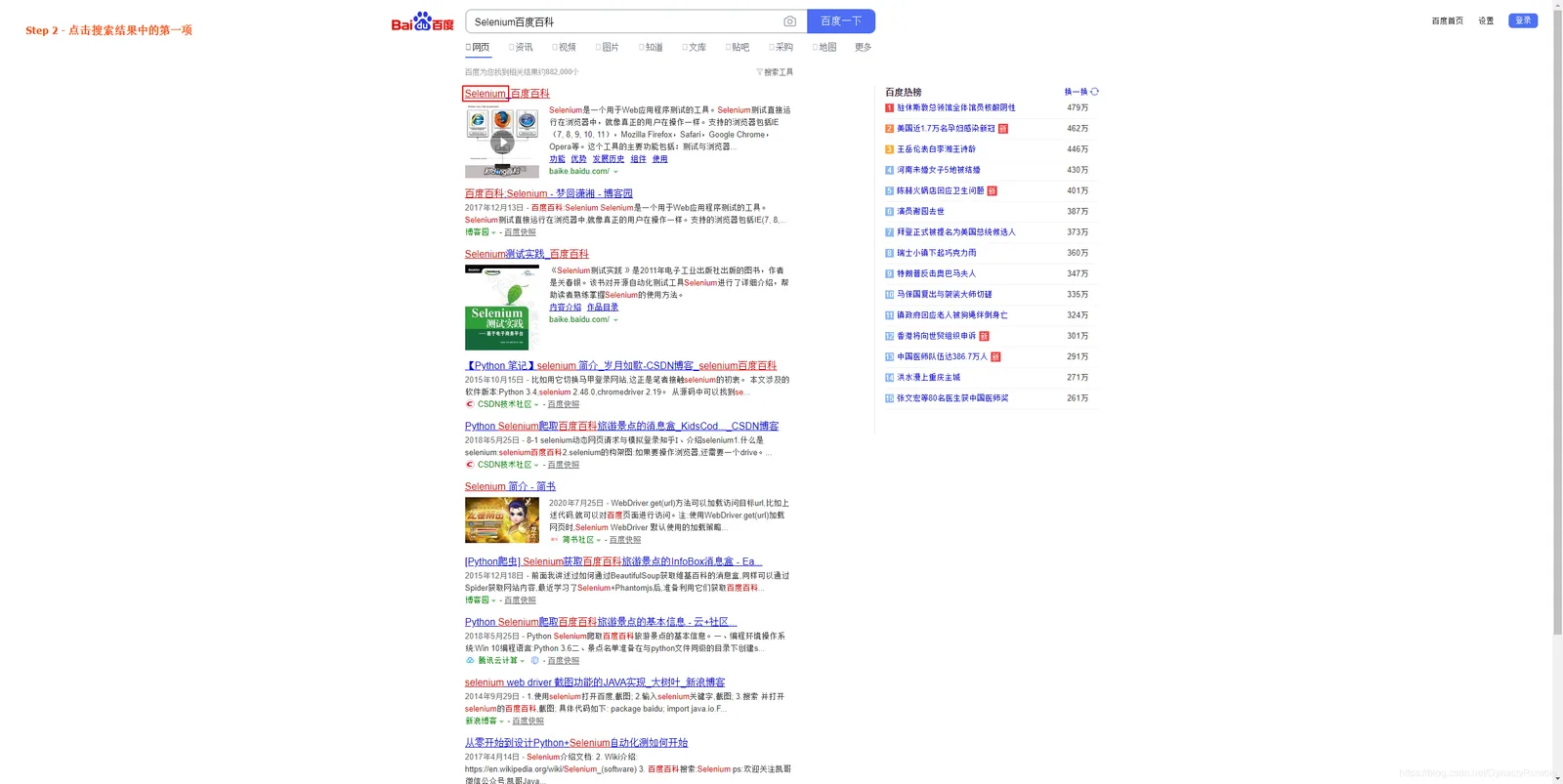Click rank 15 badge in 百度热榜

(889, 398)
